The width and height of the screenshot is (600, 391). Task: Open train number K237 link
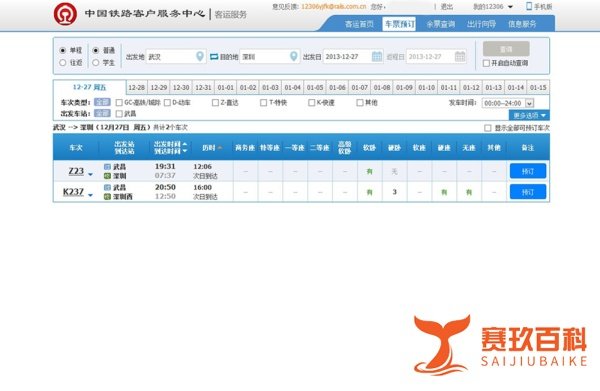73,192
